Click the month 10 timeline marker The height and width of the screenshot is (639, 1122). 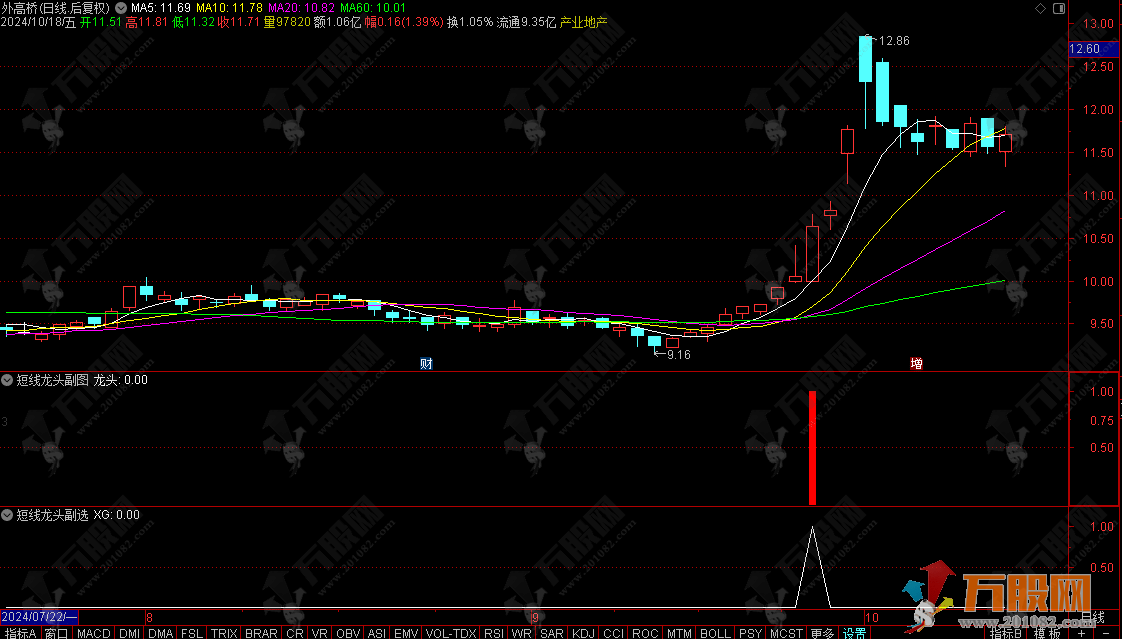click(871, 618)
